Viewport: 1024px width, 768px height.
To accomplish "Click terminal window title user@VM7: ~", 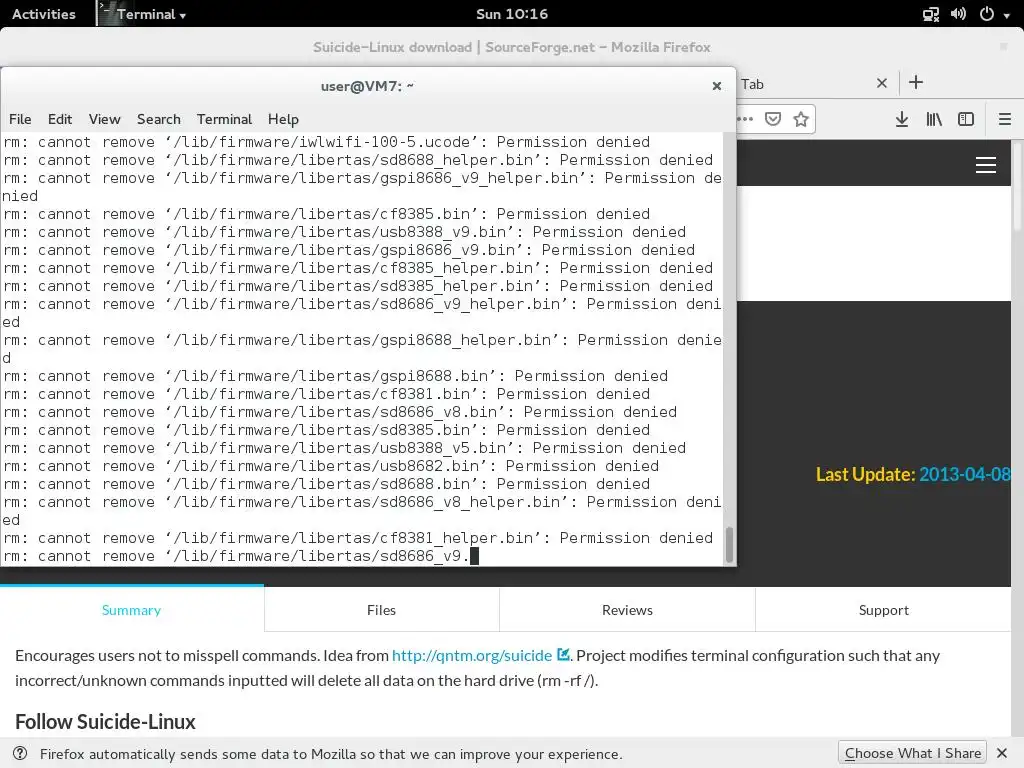I will coord(367,86).
